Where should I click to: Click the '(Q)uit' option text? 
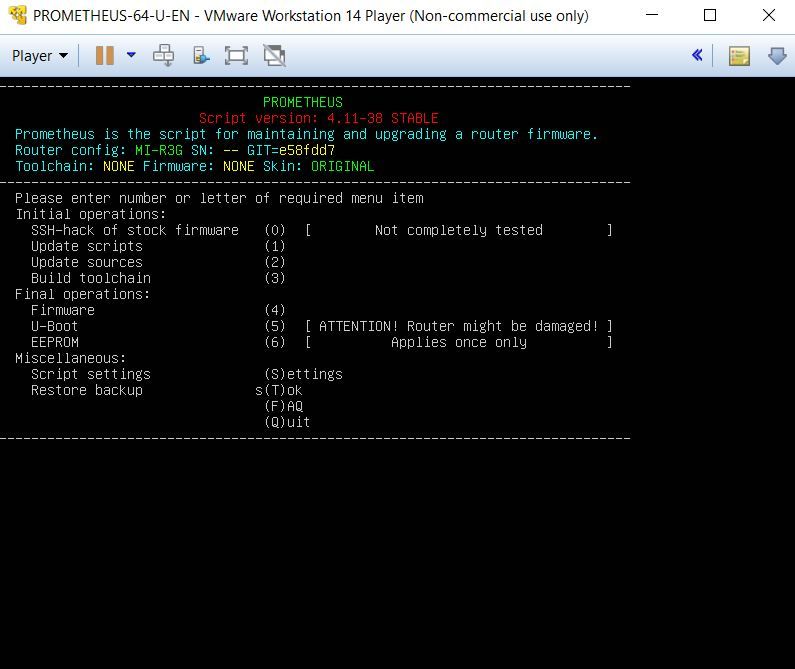(x=287, y=422)
